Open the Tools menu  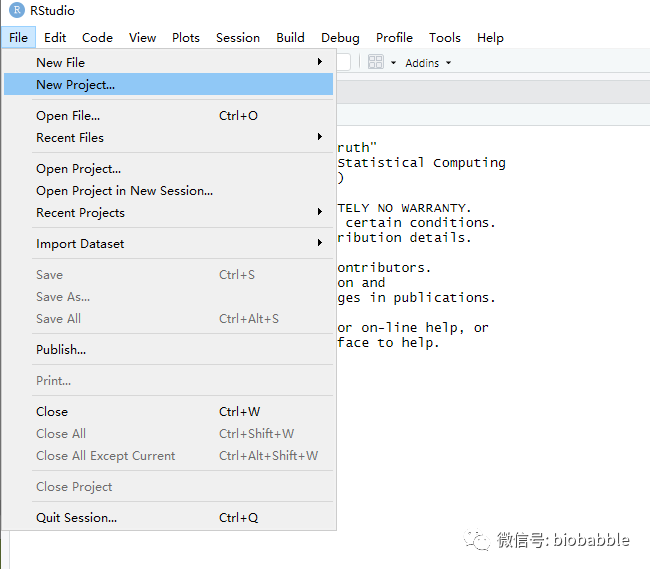pyautogui.click(x=444, y=38)
